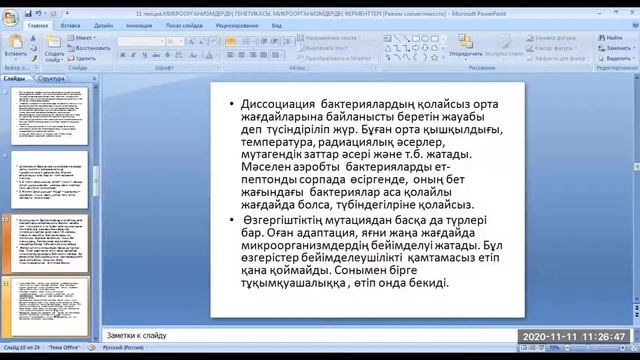
Task: Select the triangle shape in gallery
Action: 388,48
